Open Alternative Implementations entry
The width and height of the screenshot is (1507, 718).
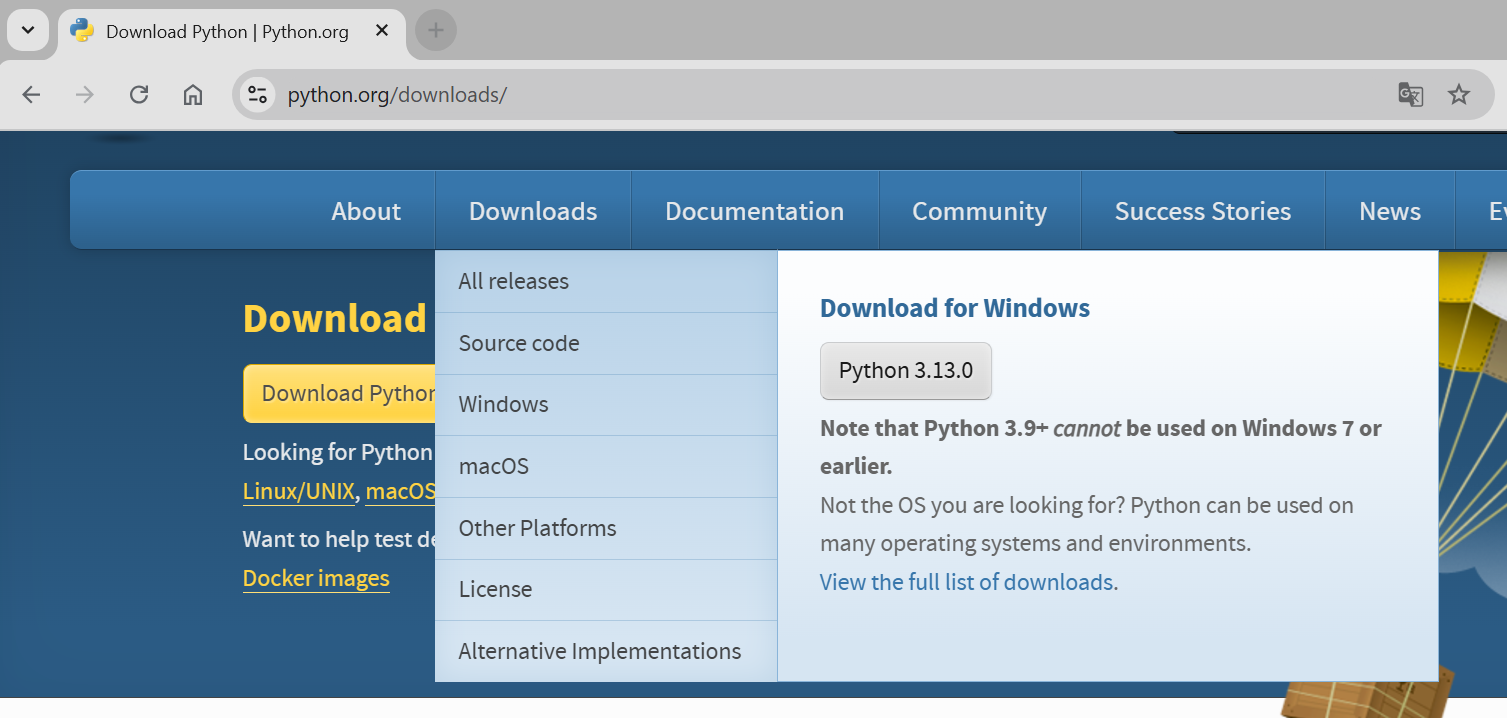tap(599, 650)
